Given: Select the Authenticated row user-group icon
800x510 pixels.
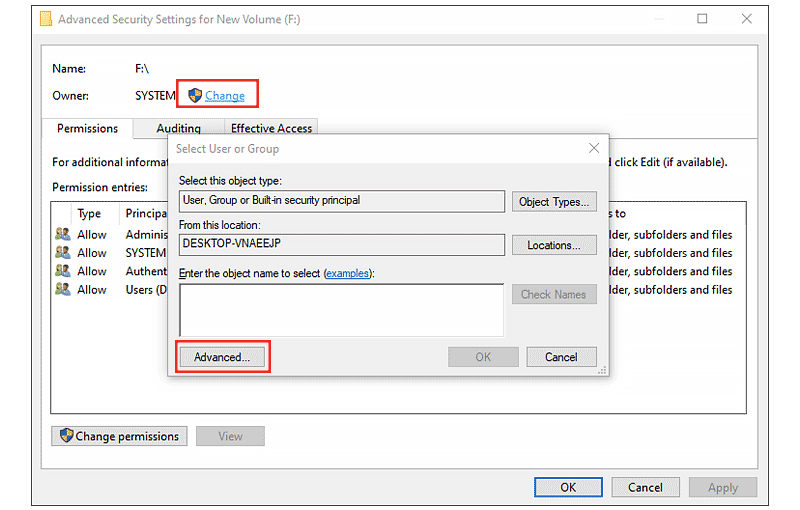Looking at the screenshot, I should pyautogui.click(x=63, y=271).
